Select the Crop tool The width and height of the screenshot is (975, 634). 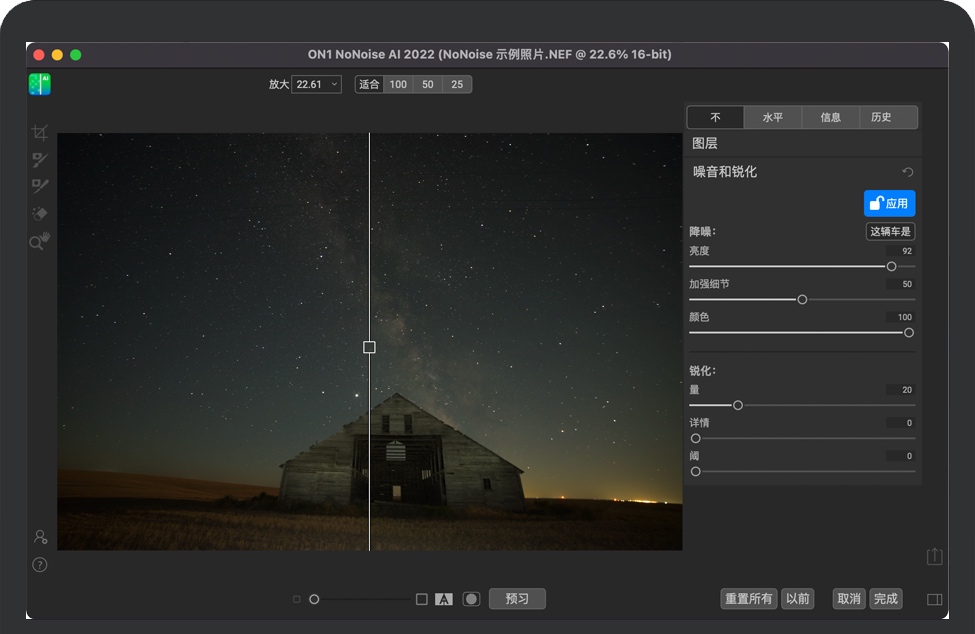click(x=40, y=132)
